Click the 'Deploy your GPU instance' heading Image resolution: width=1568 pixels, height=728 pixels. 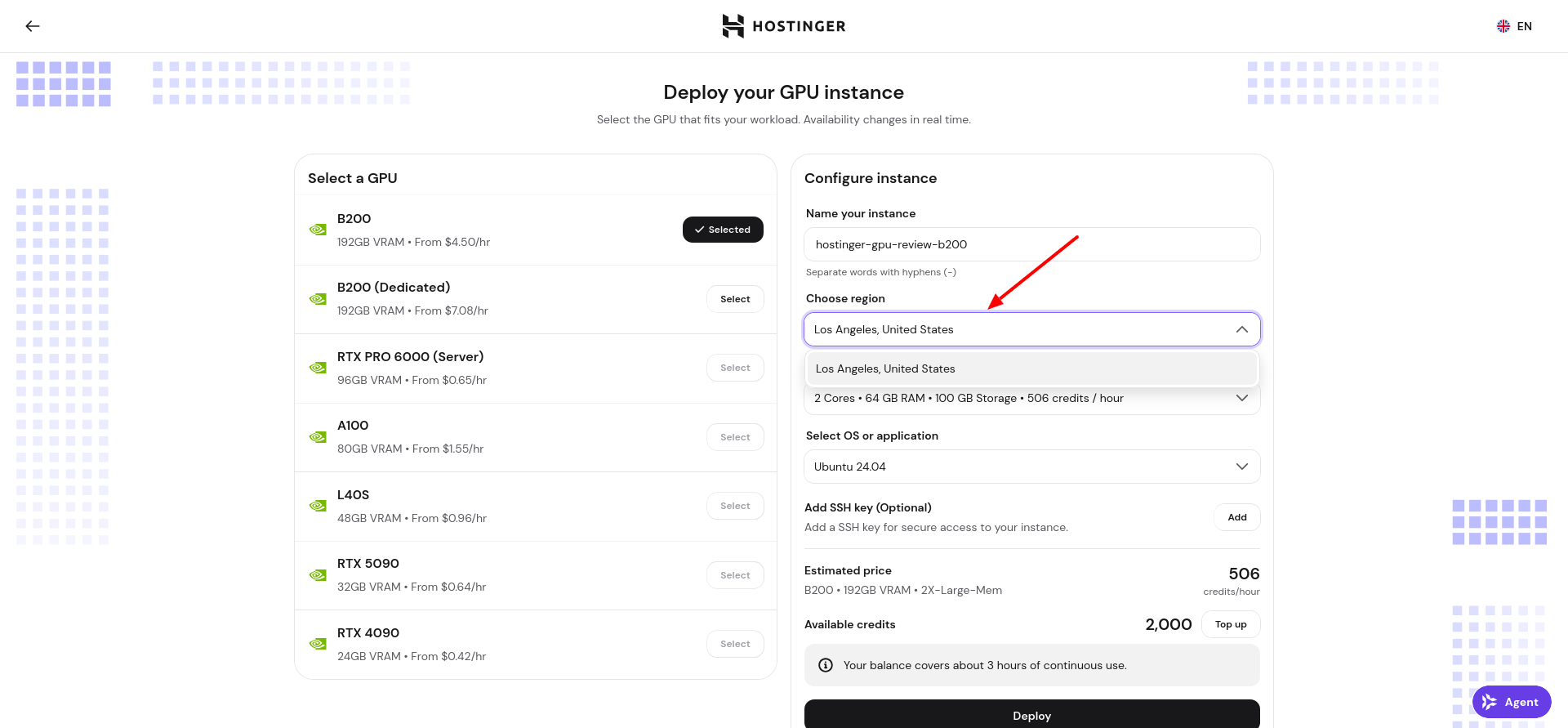pos(784,92)
